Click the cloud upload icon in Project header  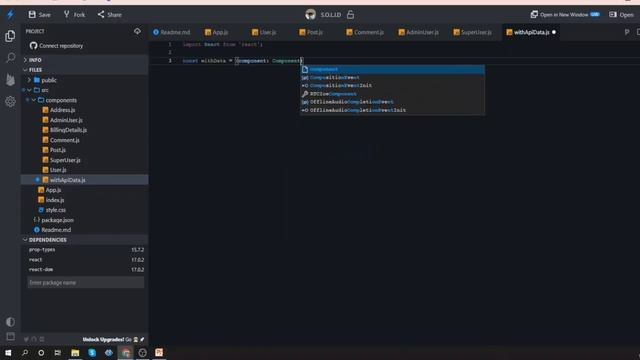pos(137,31)
